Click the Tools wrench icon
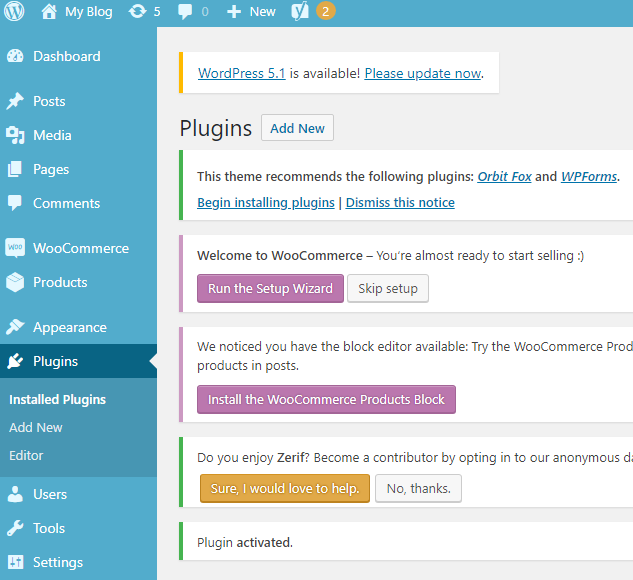Viewport: 633px width, 580px height. coord(15,528)
